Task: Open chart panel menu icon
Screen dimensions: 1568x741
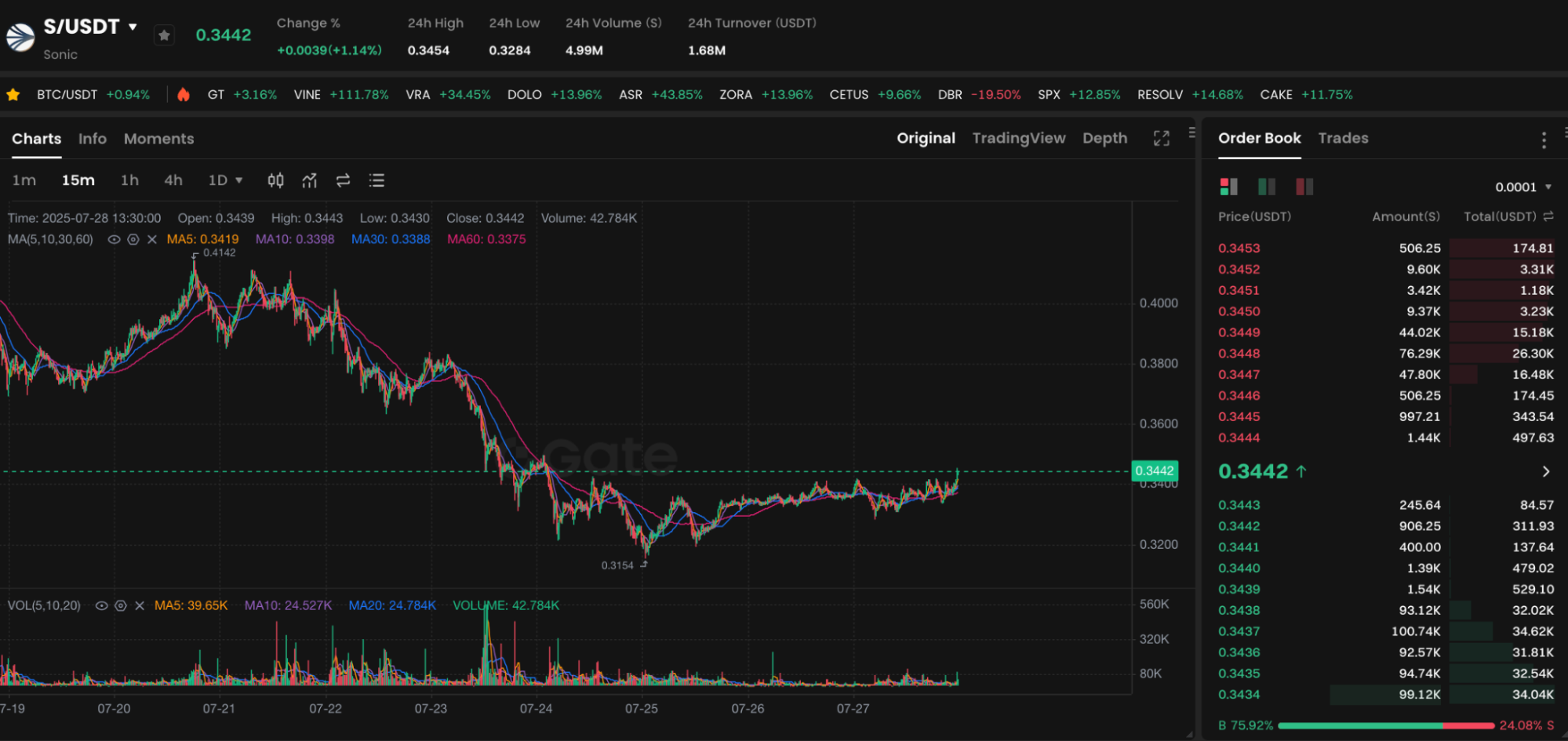Action: click(1191, 133)
